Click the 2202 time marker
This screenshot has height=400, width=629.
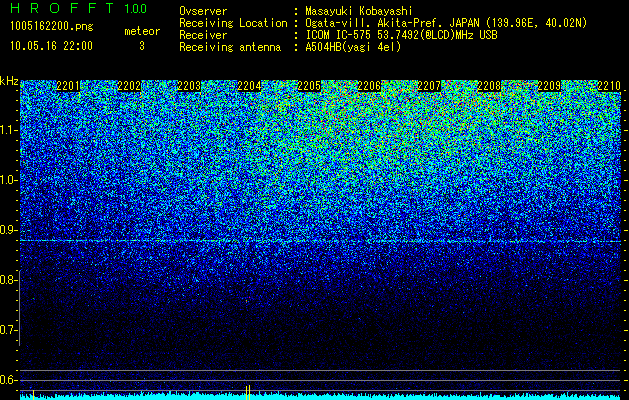(129, 86)
